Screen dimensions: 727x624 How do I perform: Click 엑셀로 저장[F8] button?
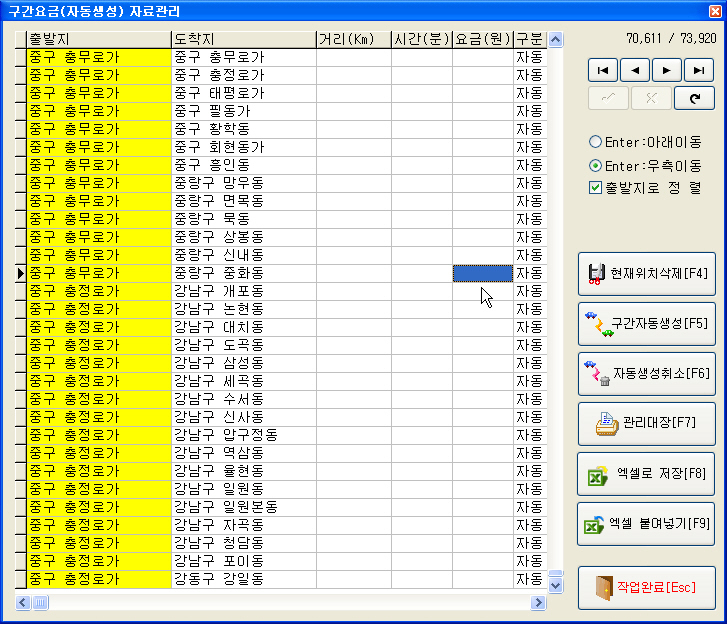646,474
